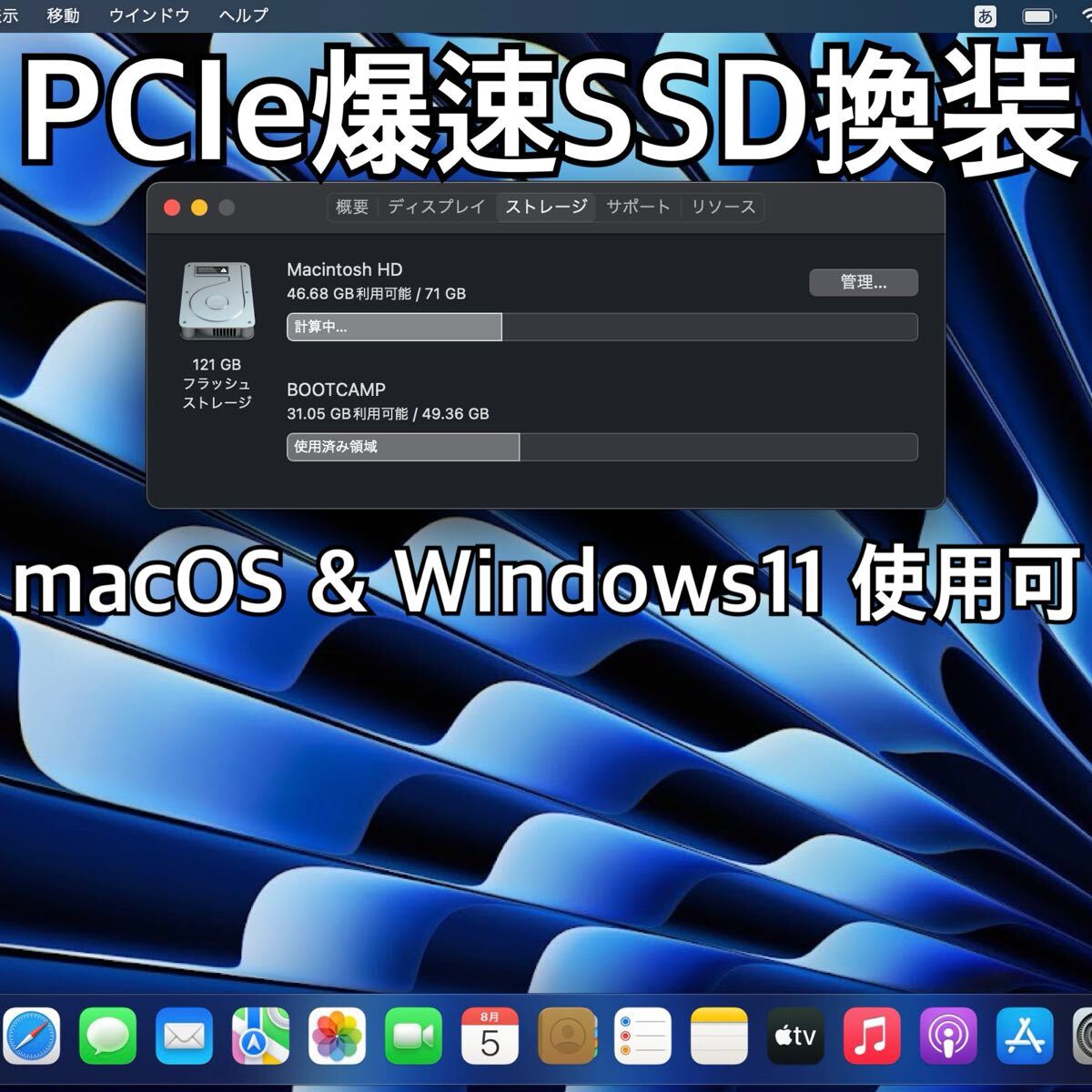Click the BOOTCAMP usage bar

pos(602,447)
